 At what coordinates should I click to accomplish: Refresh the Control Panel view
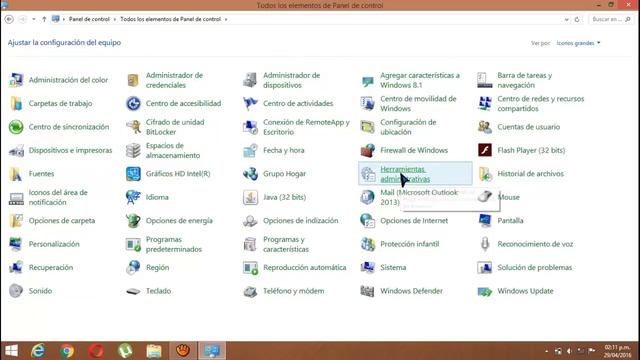tap(577, 19)
